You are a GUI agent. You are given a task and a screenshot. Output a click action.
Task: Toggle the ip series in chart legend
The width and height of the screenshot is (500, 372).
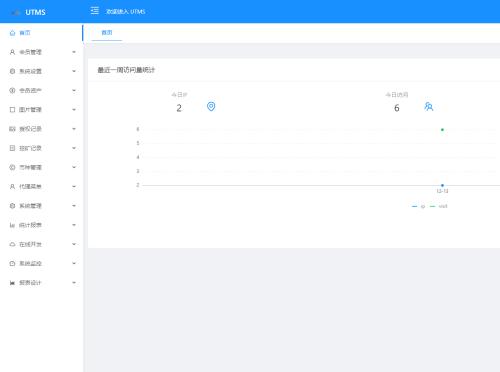pyautogui.click(x=418, y=206)
